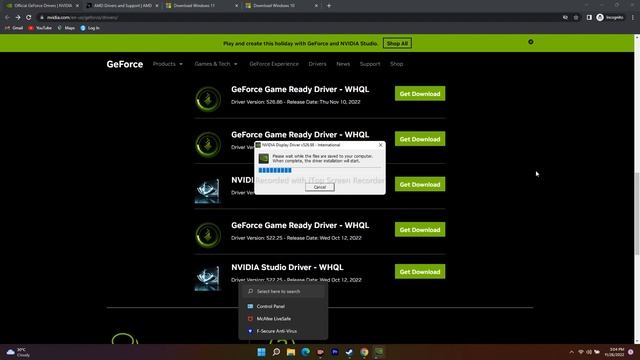
Task: Open Chrome three-dot menu
Action: click(633, 18)
